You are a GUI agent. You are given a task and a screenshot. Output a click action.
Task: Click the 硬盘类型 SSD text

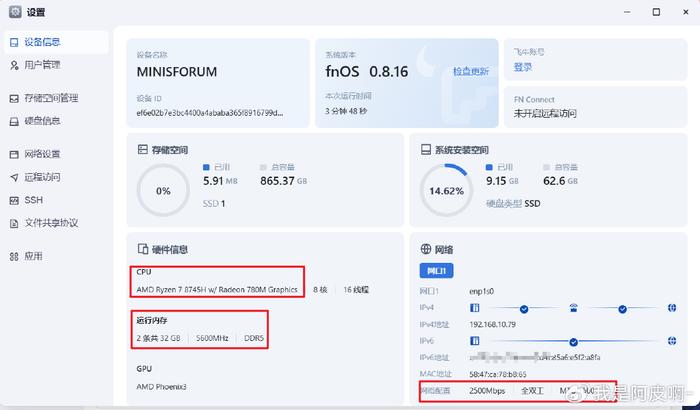click(x=513, y=204)
